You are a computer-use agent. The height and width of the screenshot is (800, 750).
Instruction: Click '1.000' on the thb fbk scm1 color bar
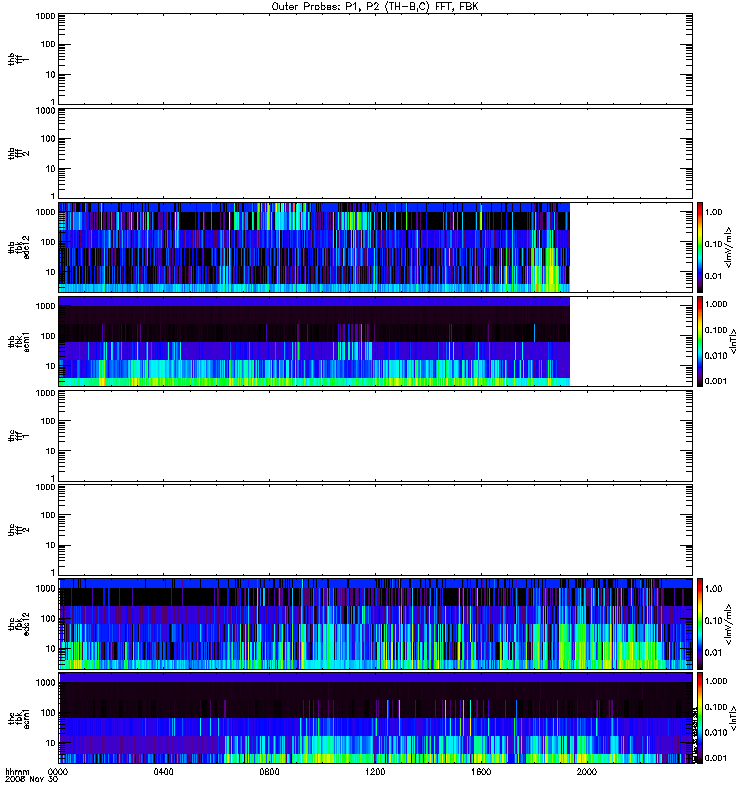click(x=716, y=304)
